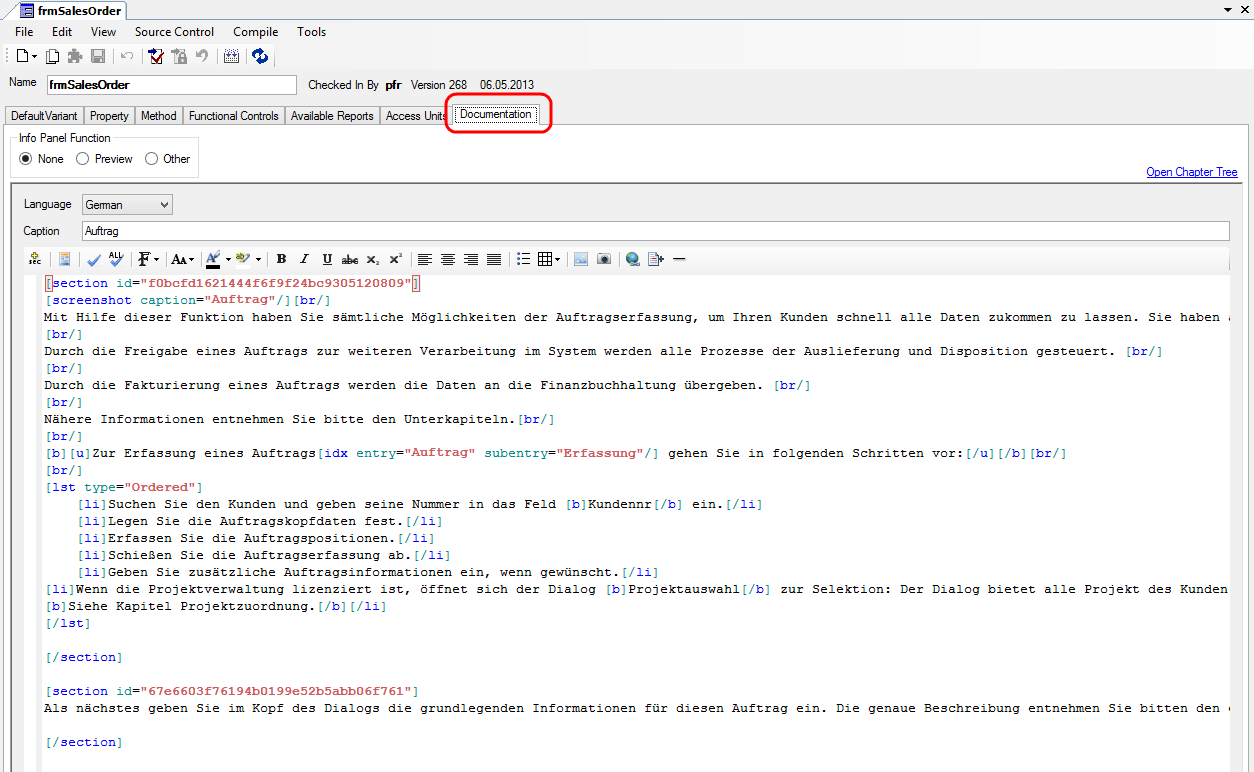Open the Edit menu
Image resolution: width=1254 pixels, height=772 pixels.
click(x=62, y=32)
